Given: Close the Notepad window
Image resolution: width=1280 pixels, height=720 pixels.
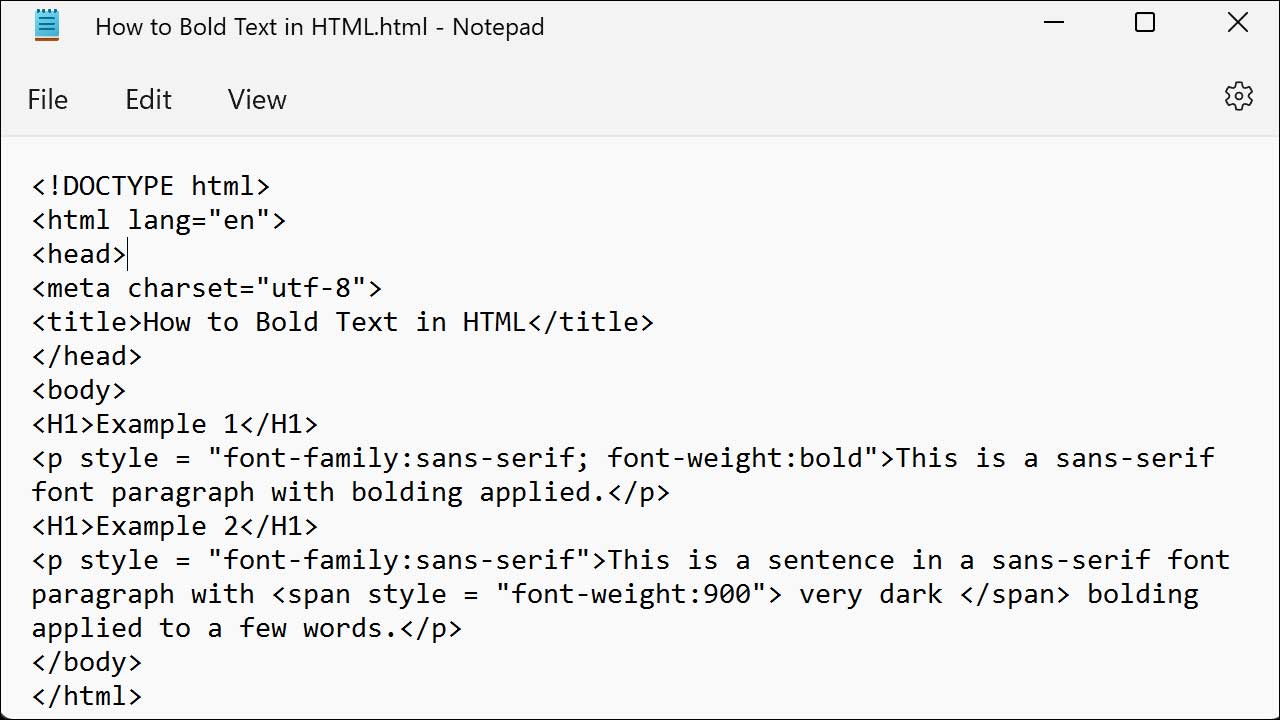Looking at the screenshot, I should coord(1237,23).
